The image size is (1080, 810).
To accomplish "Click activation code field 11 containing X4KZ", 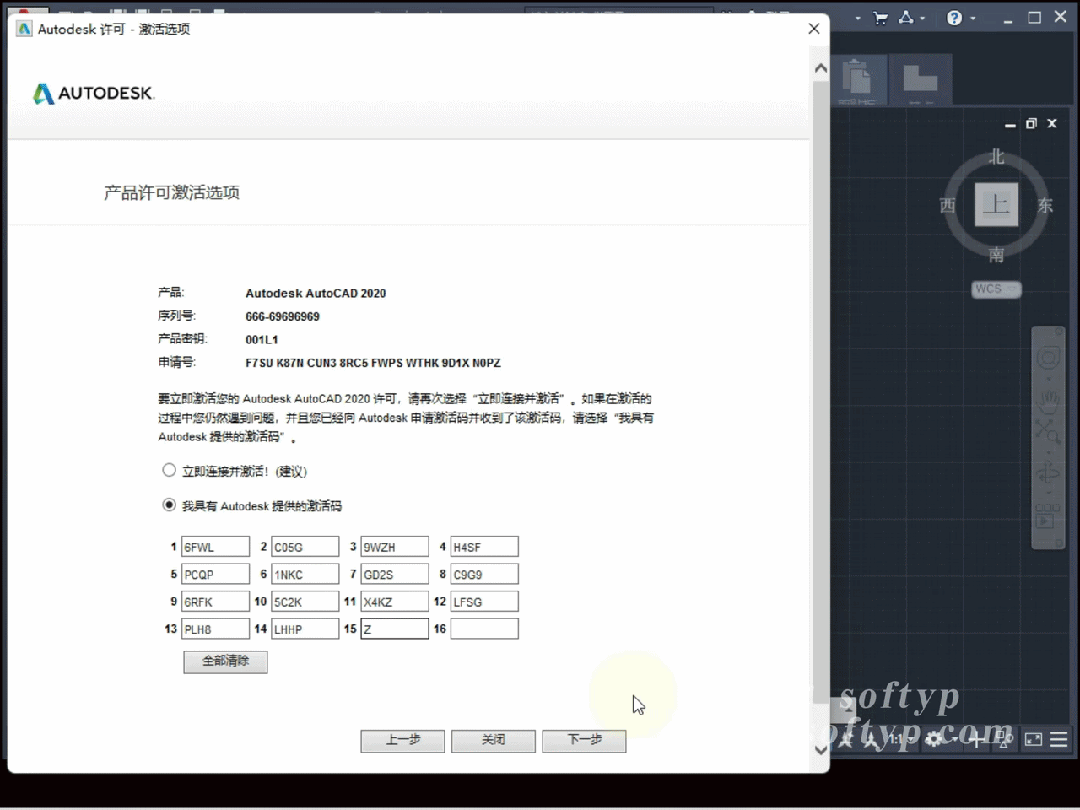I will [x=395, y=601].
